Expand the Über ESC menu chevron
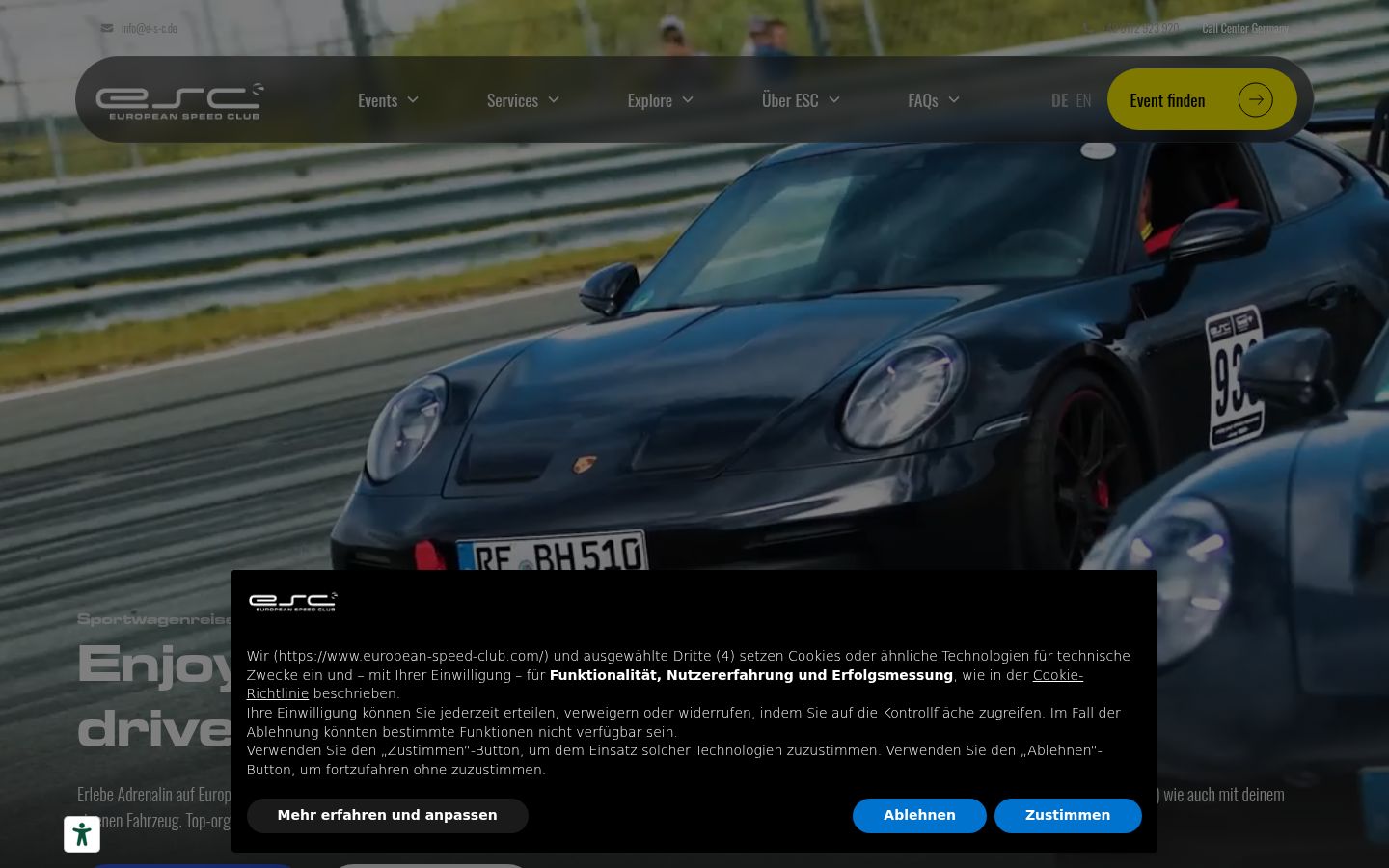 834,99
